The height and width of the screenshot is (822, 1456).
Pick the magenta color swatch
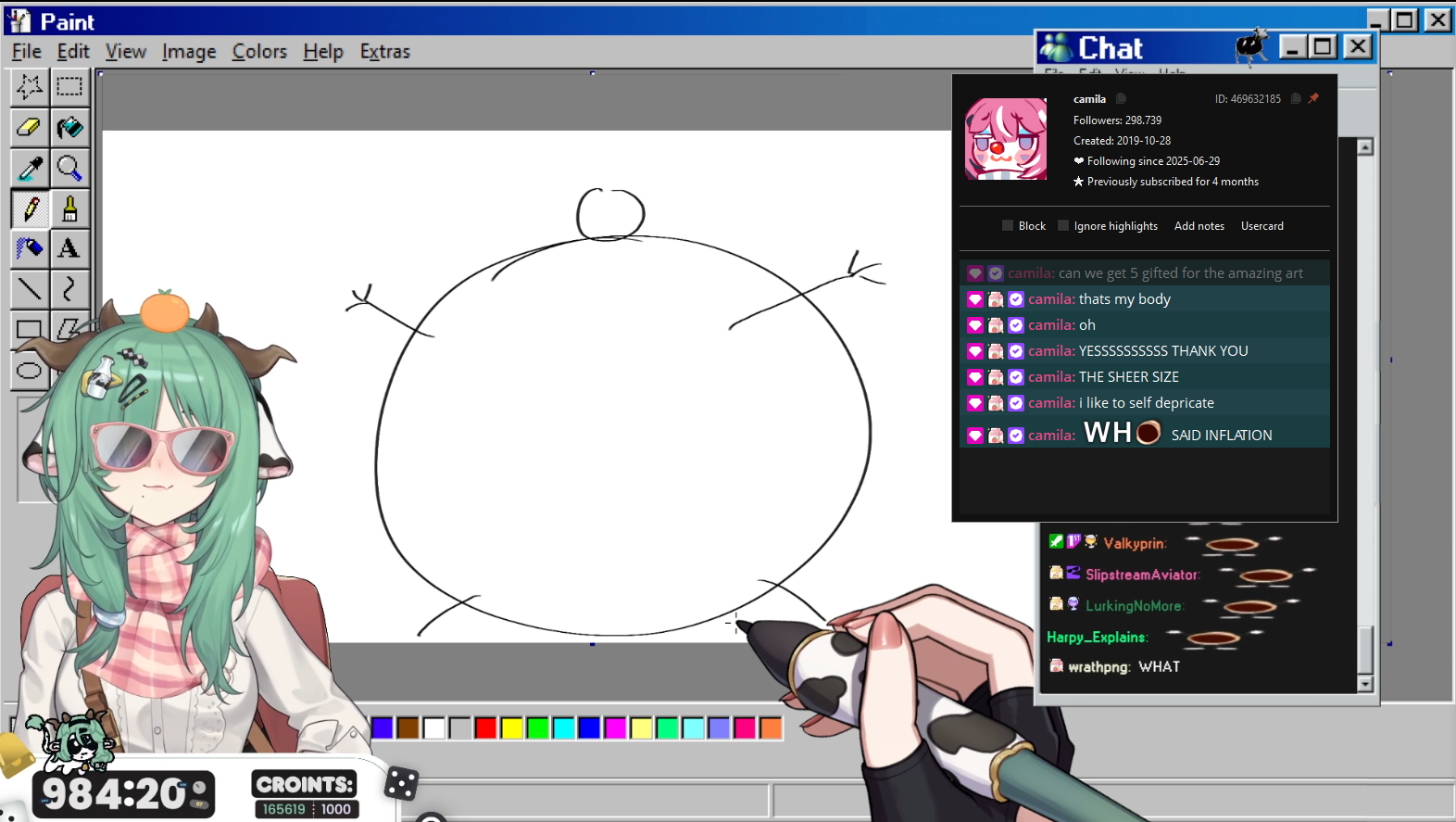pos(616,728)
